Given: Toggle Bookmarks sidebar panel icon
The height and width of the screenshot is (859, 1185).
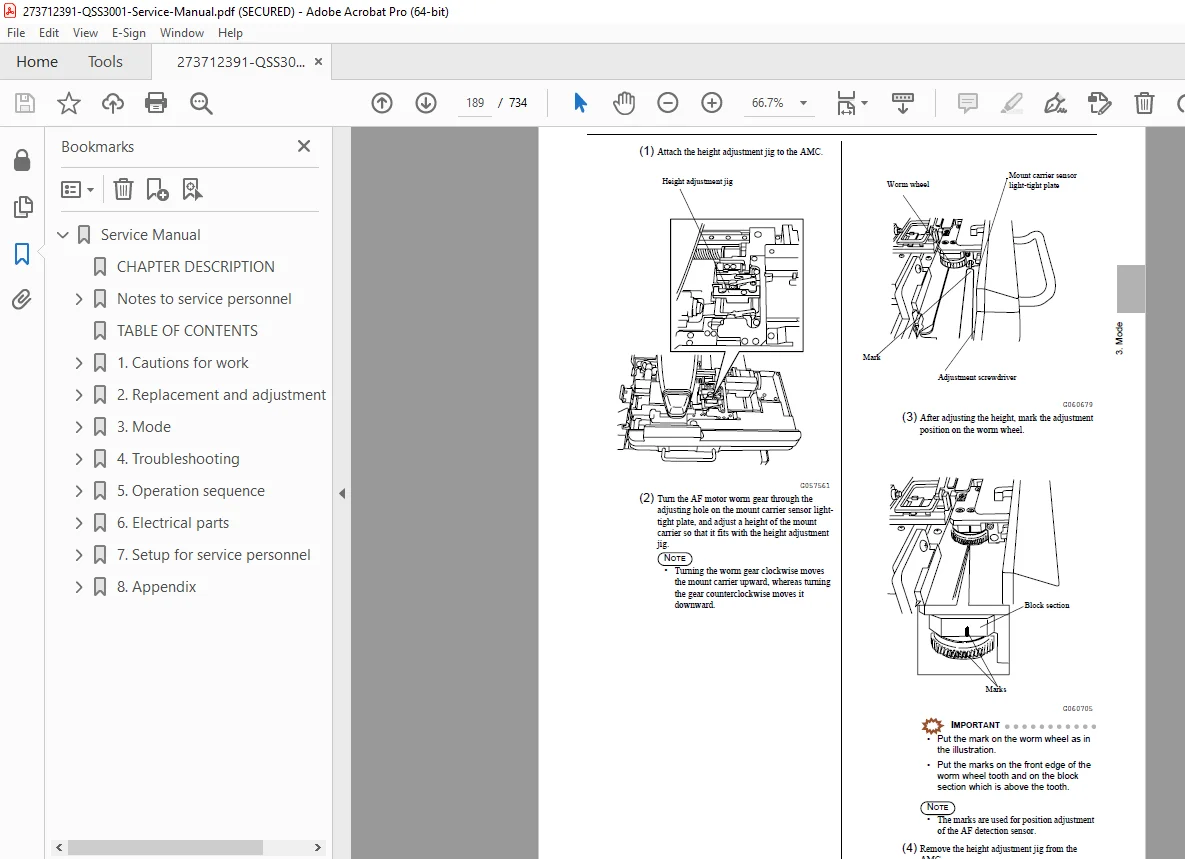Looking at the screenshot, I should point(22,254).
